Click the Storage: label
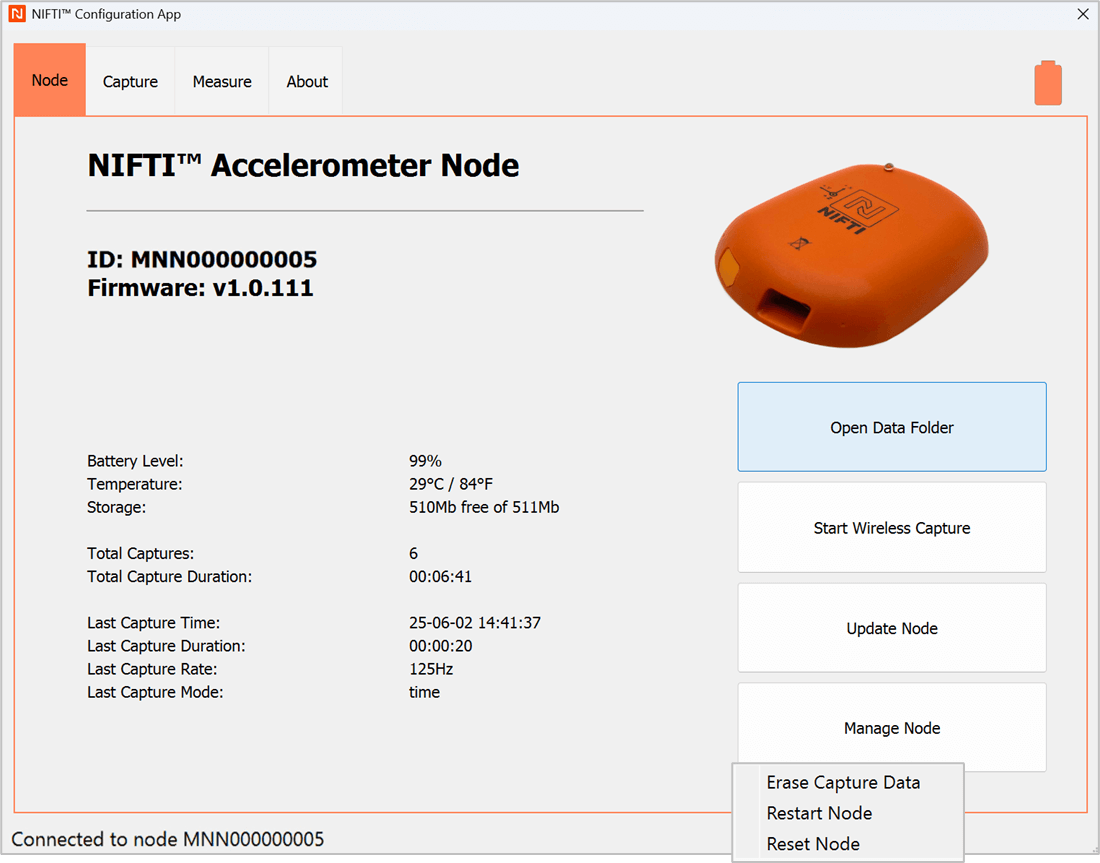The image size is (1100, 863). [x=116, y=507]
